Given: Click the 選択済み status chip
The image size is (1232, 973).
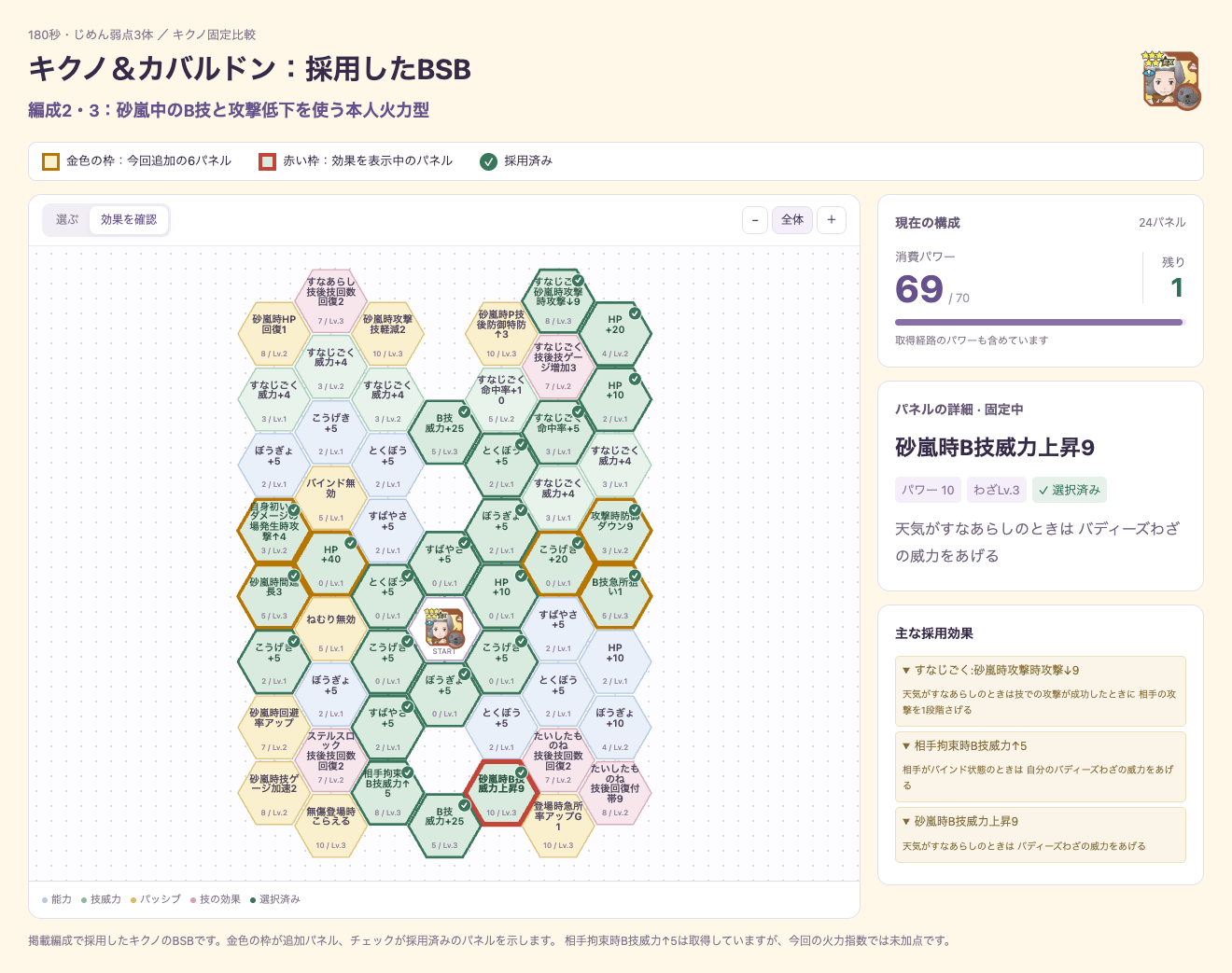Looking at the screenshot, I should pos(1070,490).
